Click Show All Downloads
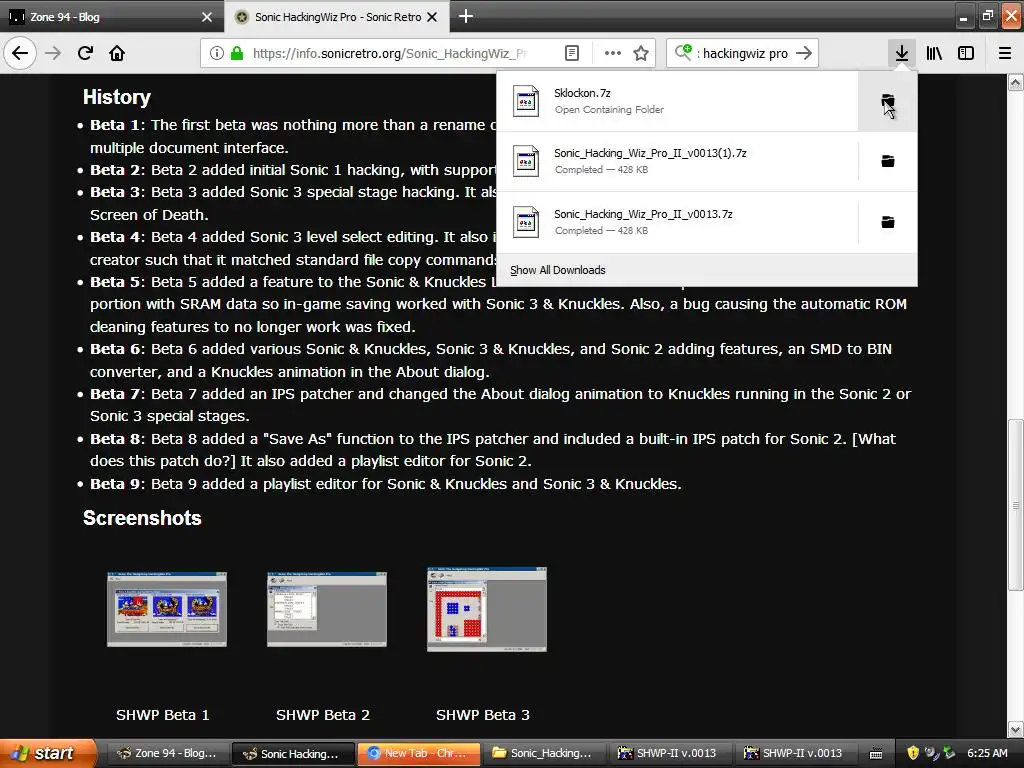The width and height of the screenshot is (1024, 768). [x=558, y=270]
